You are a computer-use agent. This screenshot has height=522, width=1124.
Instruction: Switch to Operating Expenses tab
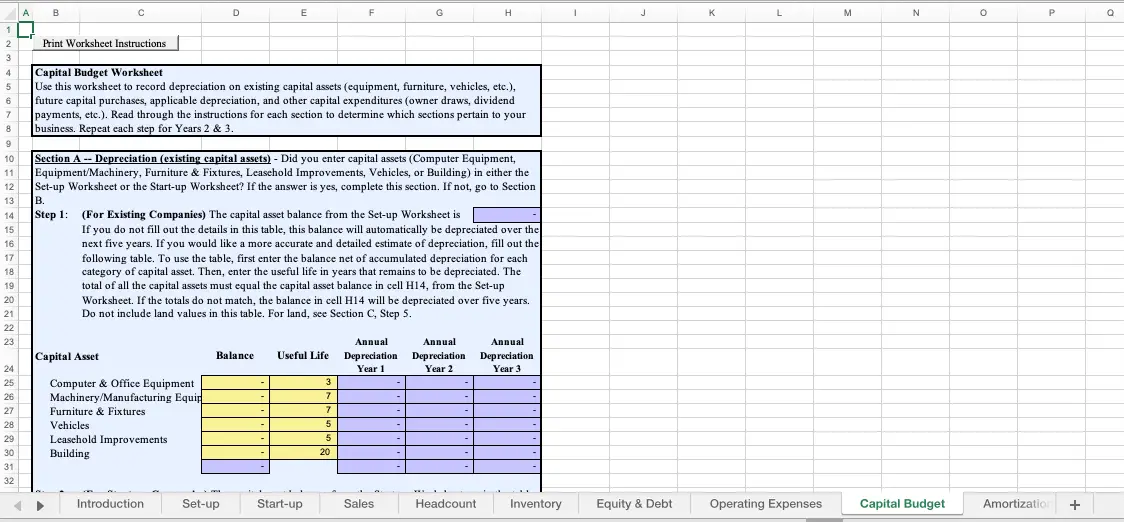coord(766,504)
